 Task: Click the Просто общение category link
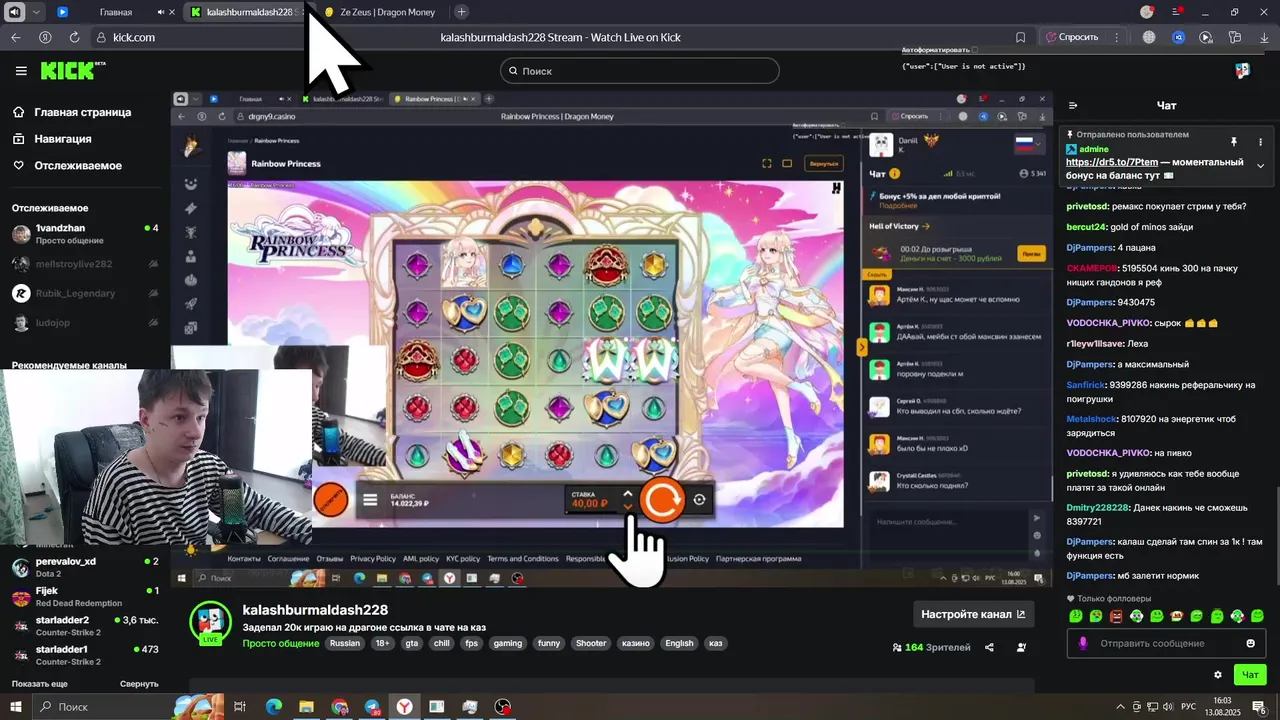click(281, 643)
